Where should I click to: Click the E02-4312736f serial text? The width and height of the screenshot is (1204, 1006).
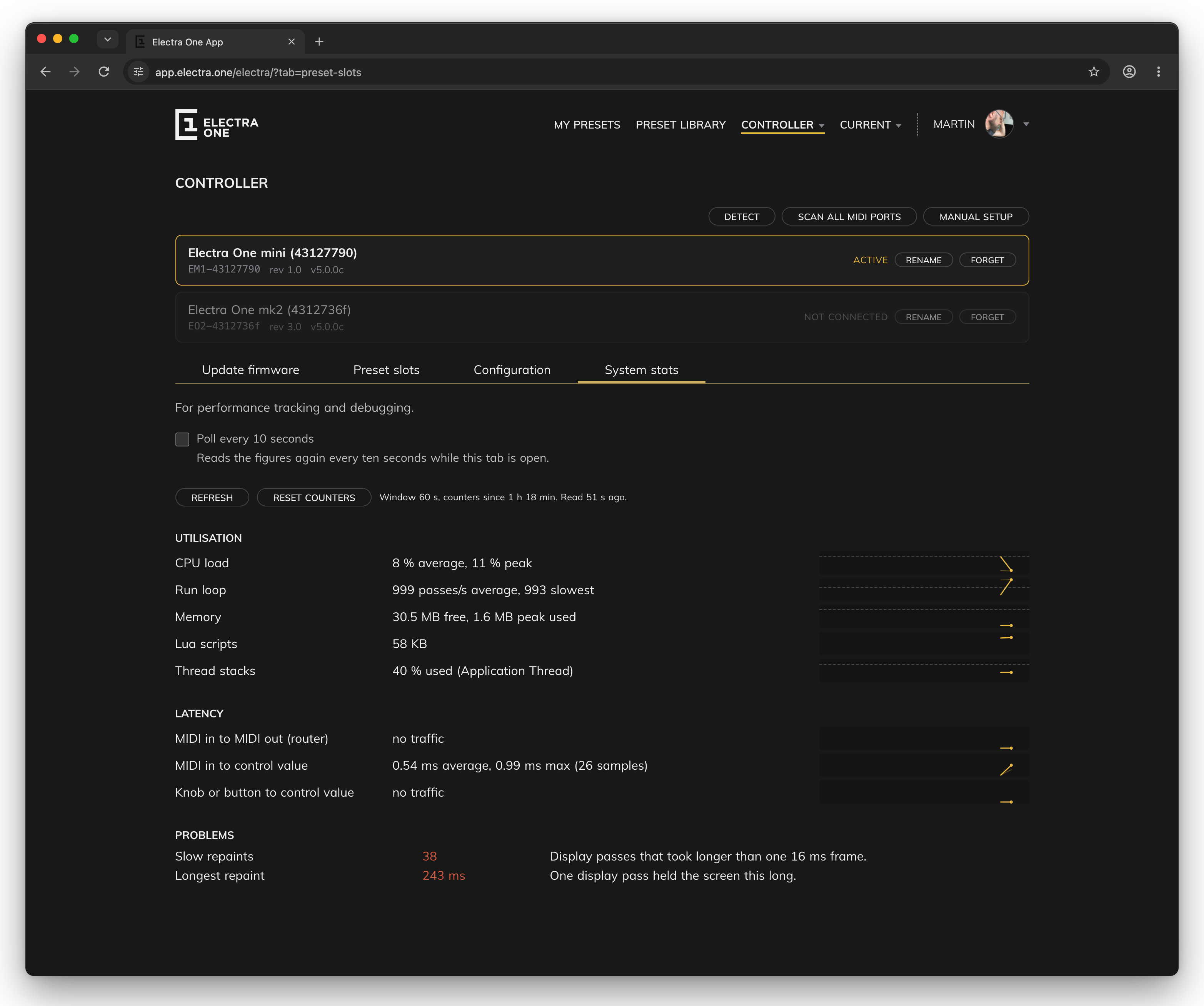(224, 326)
